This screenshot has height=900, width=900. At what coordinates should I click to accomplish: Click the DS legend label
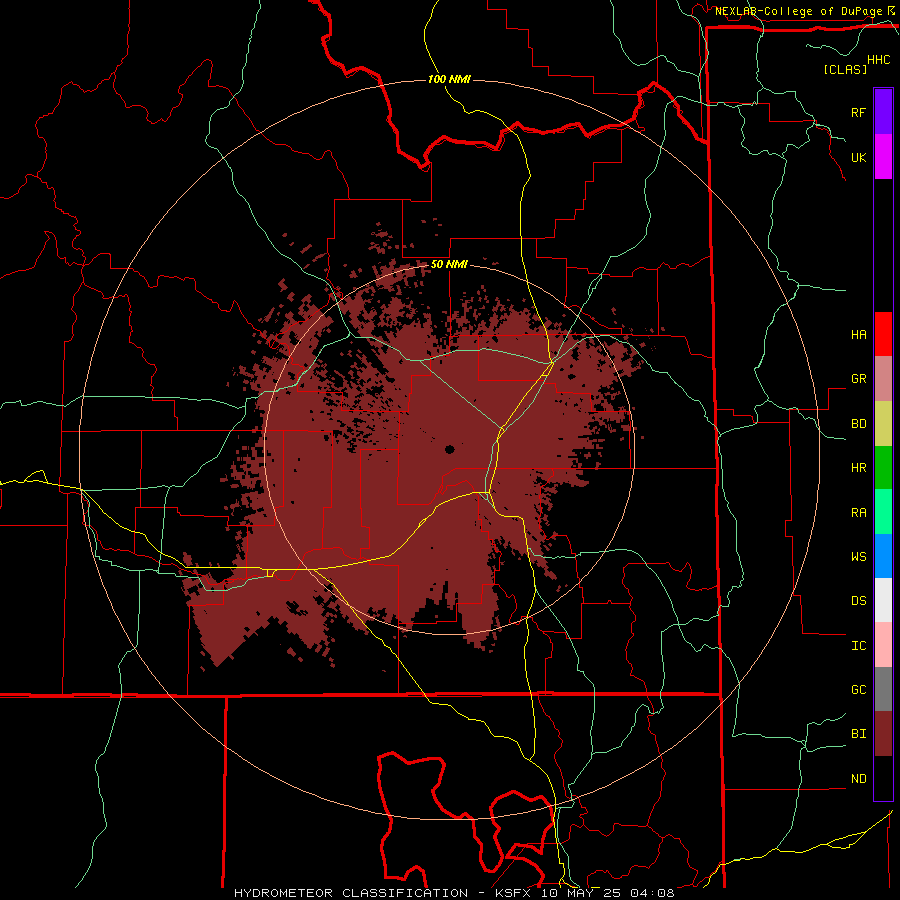tap(858, 600)
